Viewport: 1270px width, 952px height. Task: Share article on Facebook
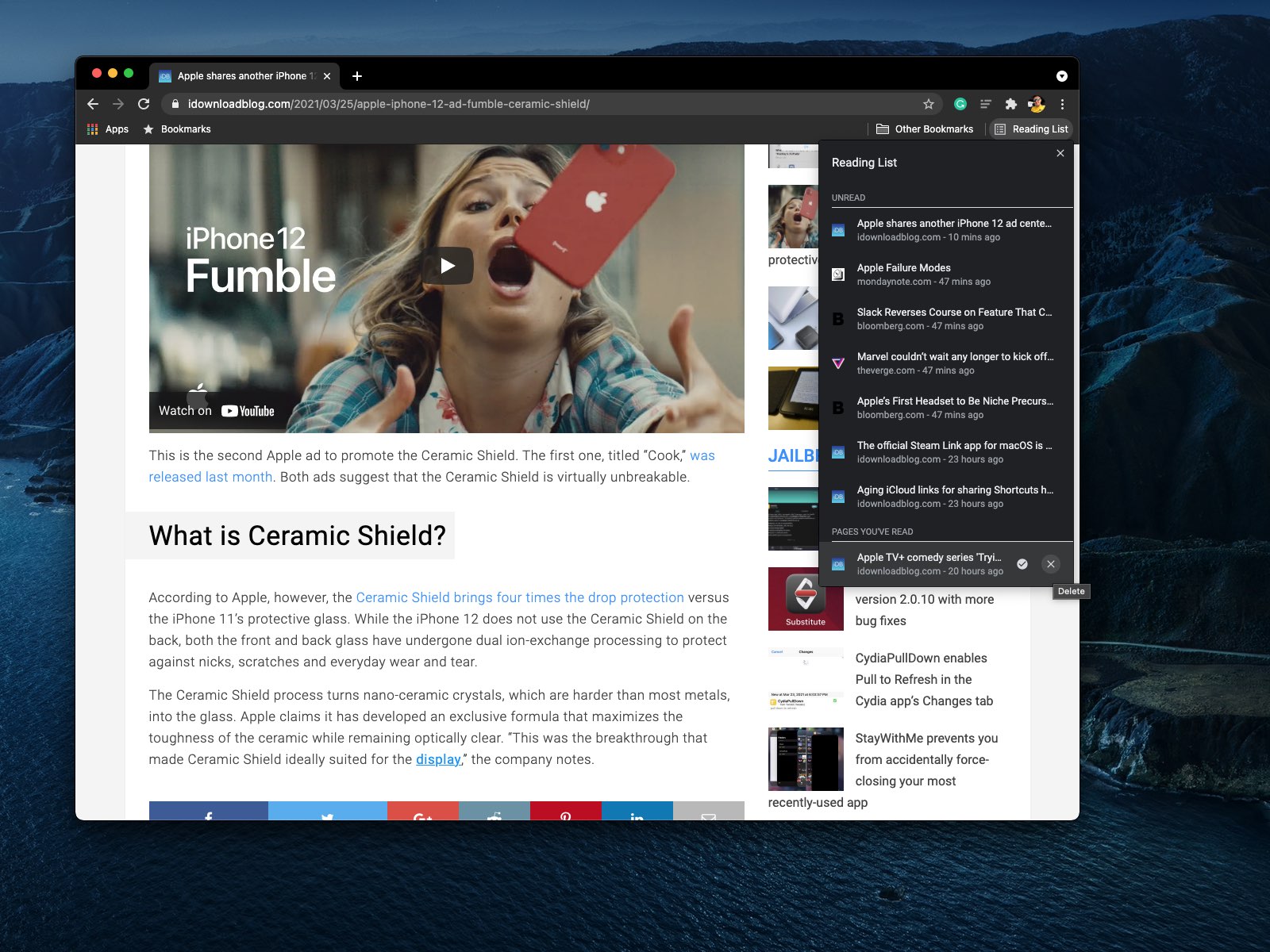(x=209, y=812)
